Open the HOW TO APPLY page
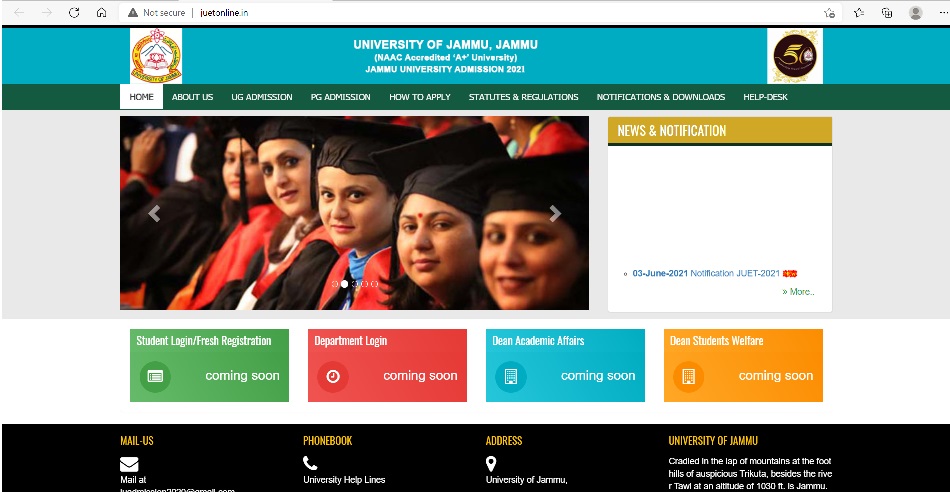The image size is (950, 492). point(420,97)
